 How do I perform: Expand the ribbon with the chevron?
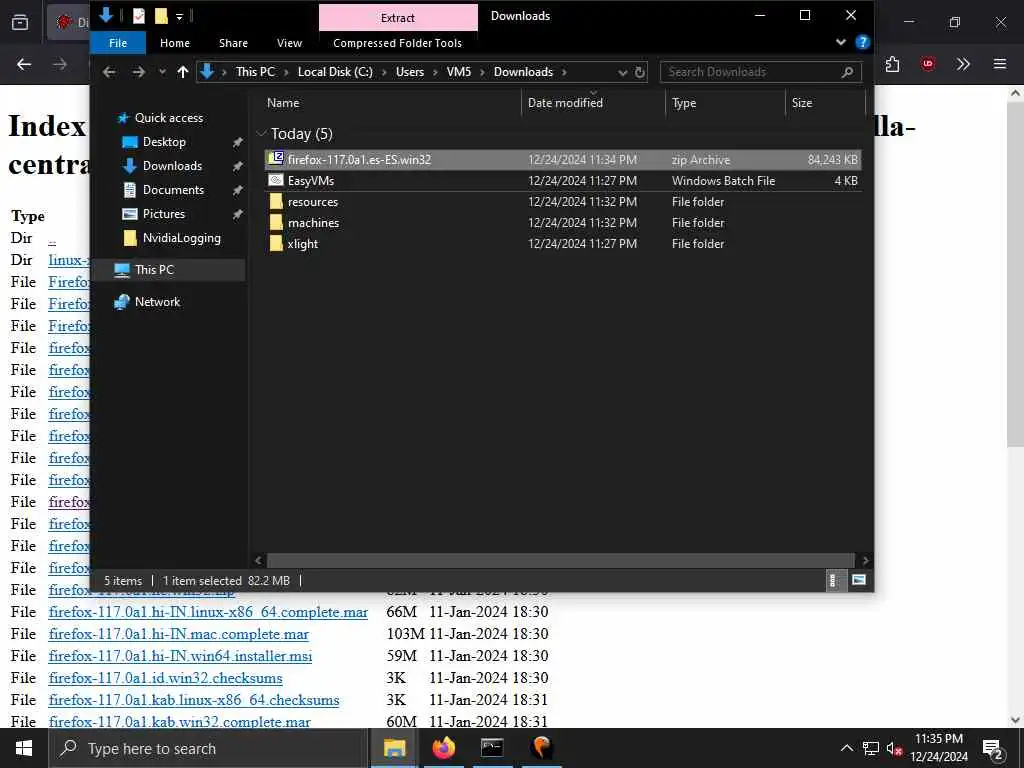click(840, 42)
